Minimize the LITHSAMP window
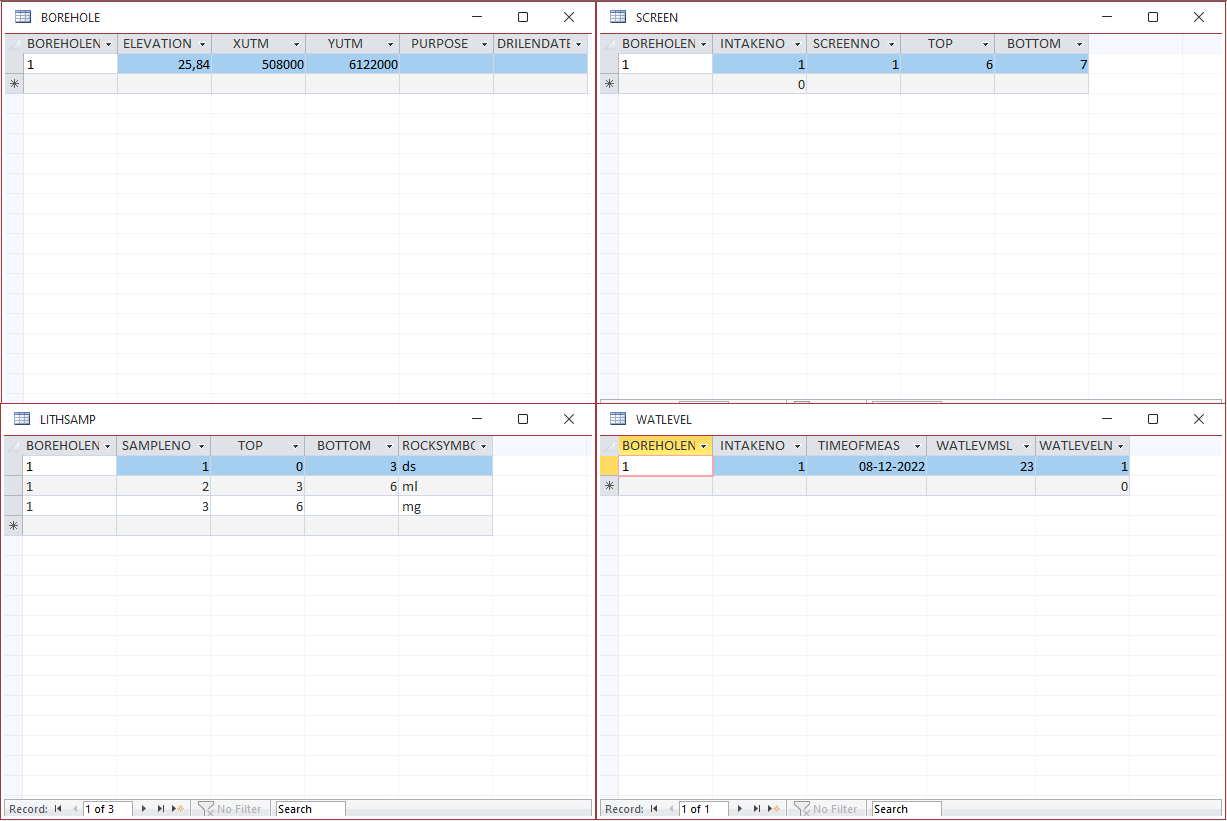The height and width of the screenshot is (821, 1227). 477,419
